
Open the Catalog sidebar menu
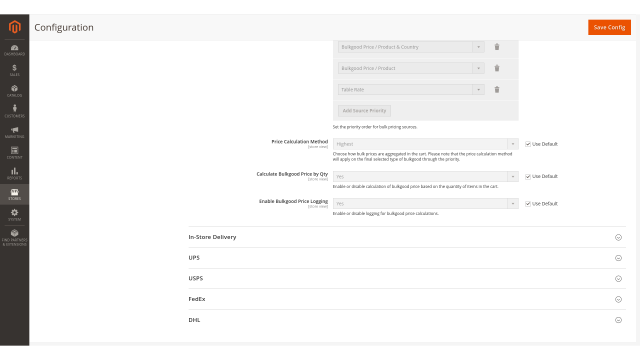point(15,91)
